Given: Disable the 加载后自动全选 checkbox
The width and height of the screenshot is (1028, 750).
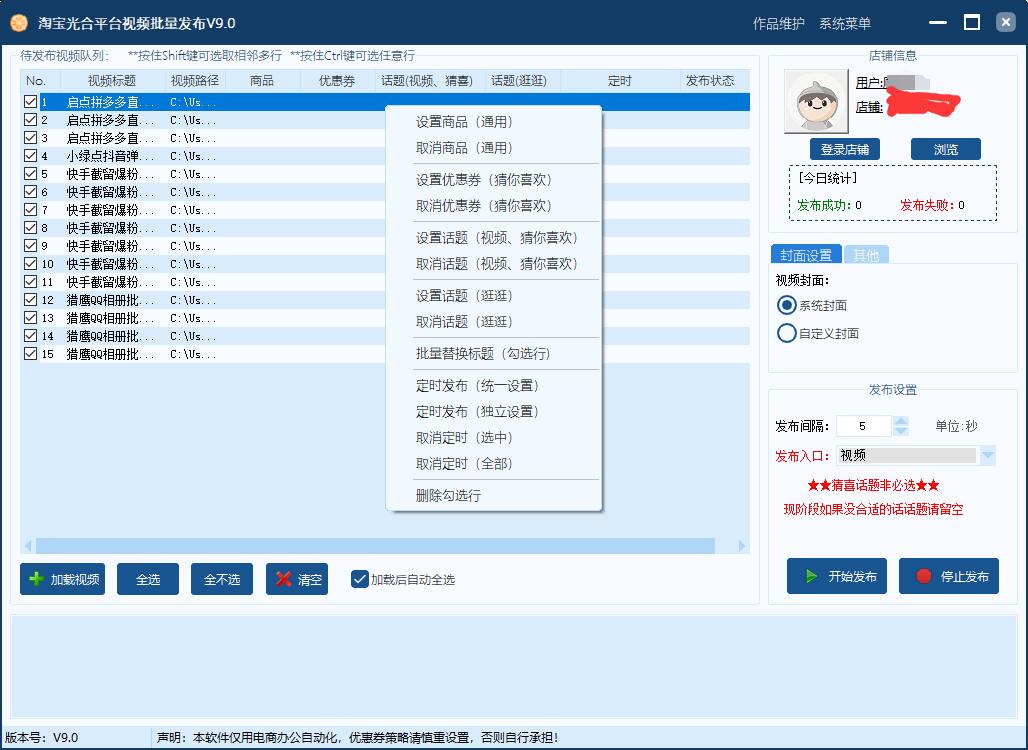Looking at the screenshot, I should [x=359, y=579].
